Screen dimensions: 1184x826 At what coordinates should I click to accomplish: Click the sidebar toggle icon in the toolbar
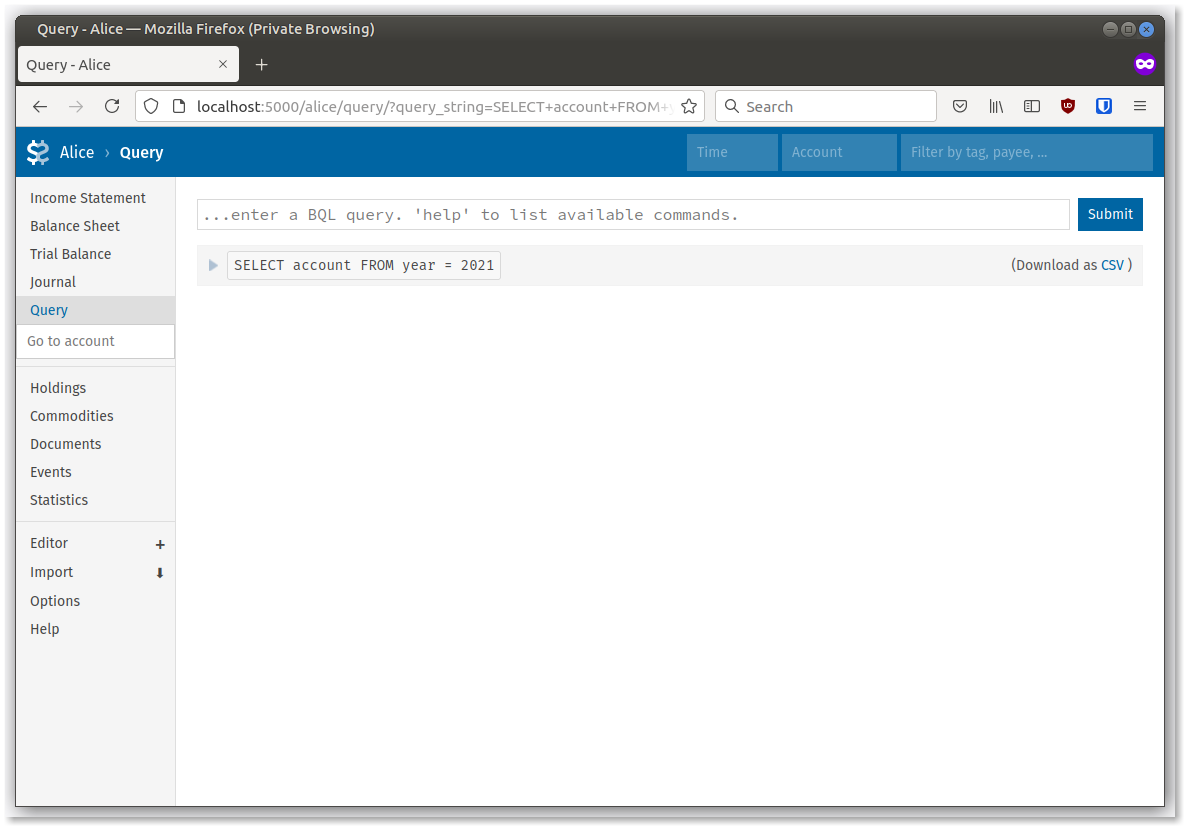[1032, 106]
